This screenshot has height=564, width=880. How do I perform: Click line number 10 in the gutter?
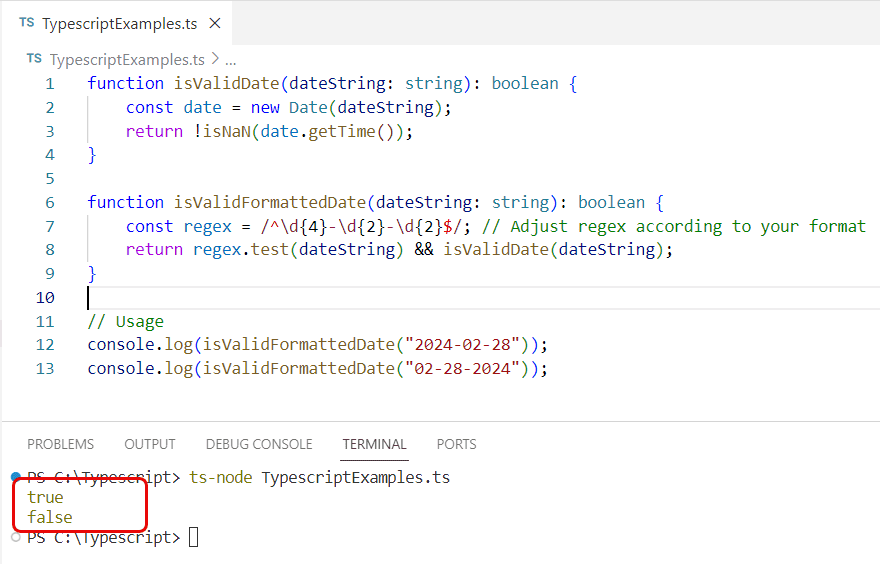[x=45, y=297]
